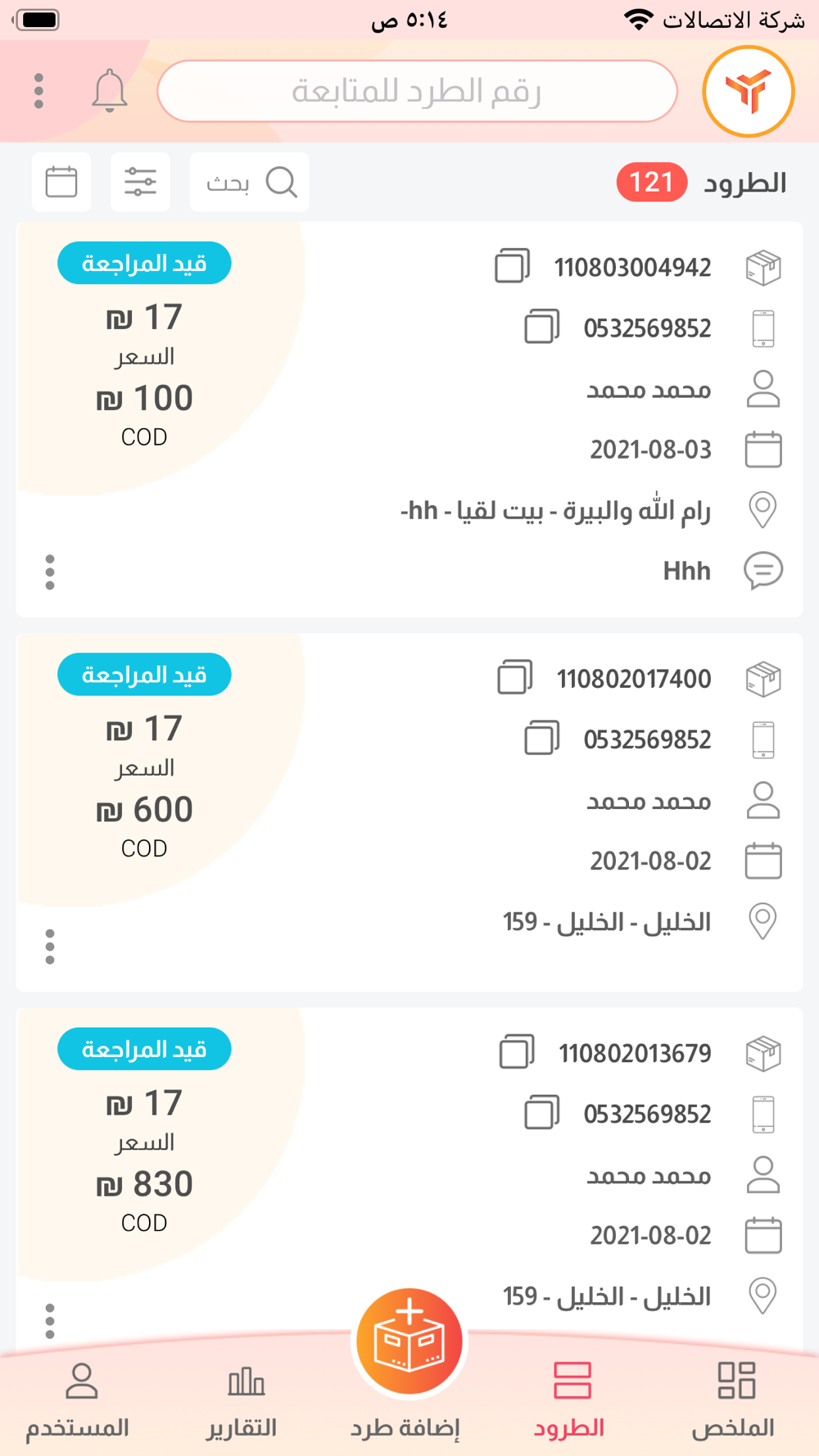The image size is (819, 1456).
Task: Tap the comment icon beside Hhh
Action: tap(762, 570)
